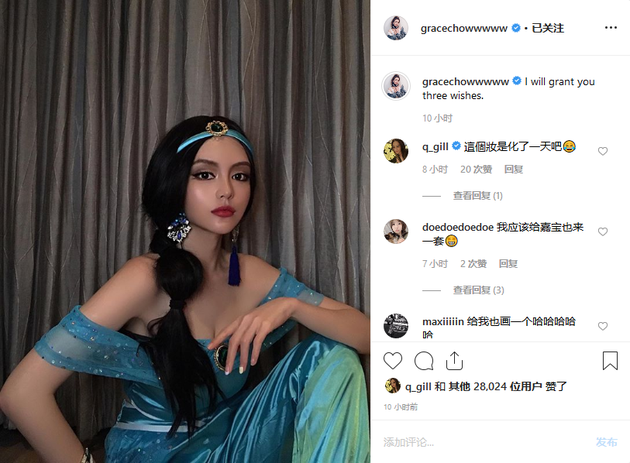Image resolution: width=630 pixels, height=463 pixels.
Task: Like maxiiiiin's comment heart
Action: (x=603, y=326)
